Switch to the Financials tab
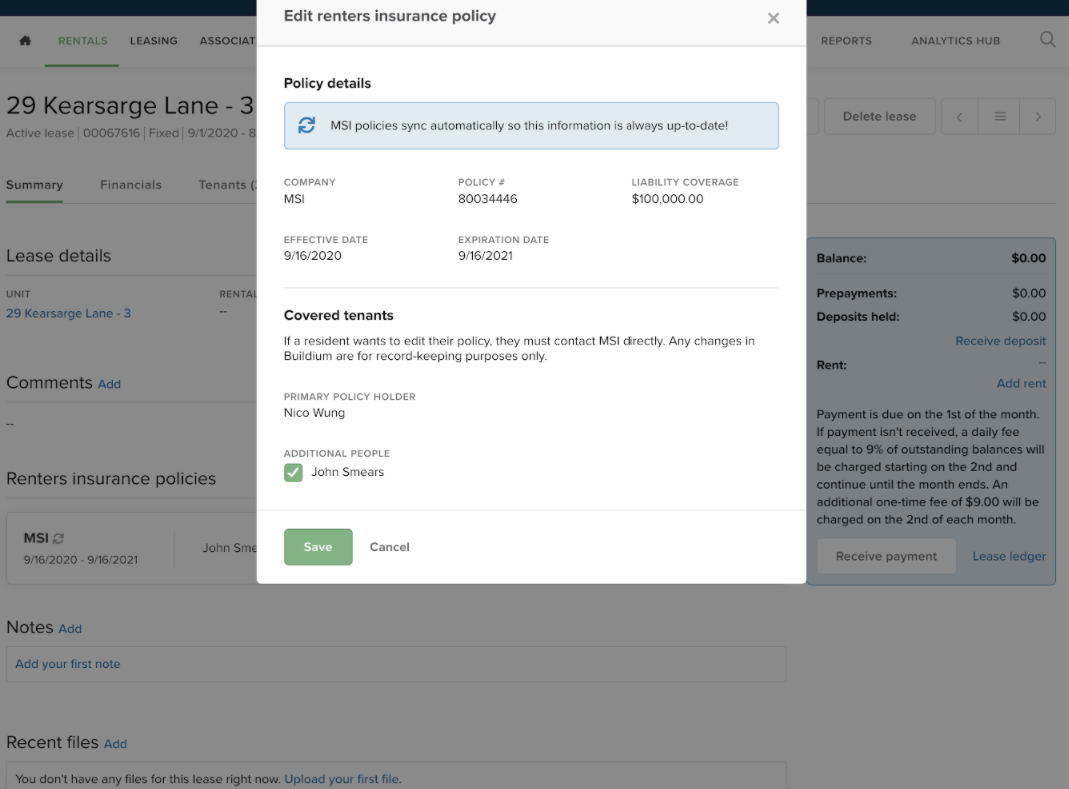This screenshot has height=789, width=1069. click(131, 185)
